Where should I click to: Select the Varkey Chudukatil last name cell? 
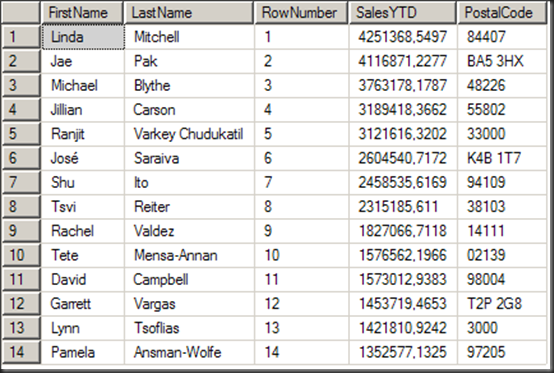pyautogui.click(x=189, y=134)
